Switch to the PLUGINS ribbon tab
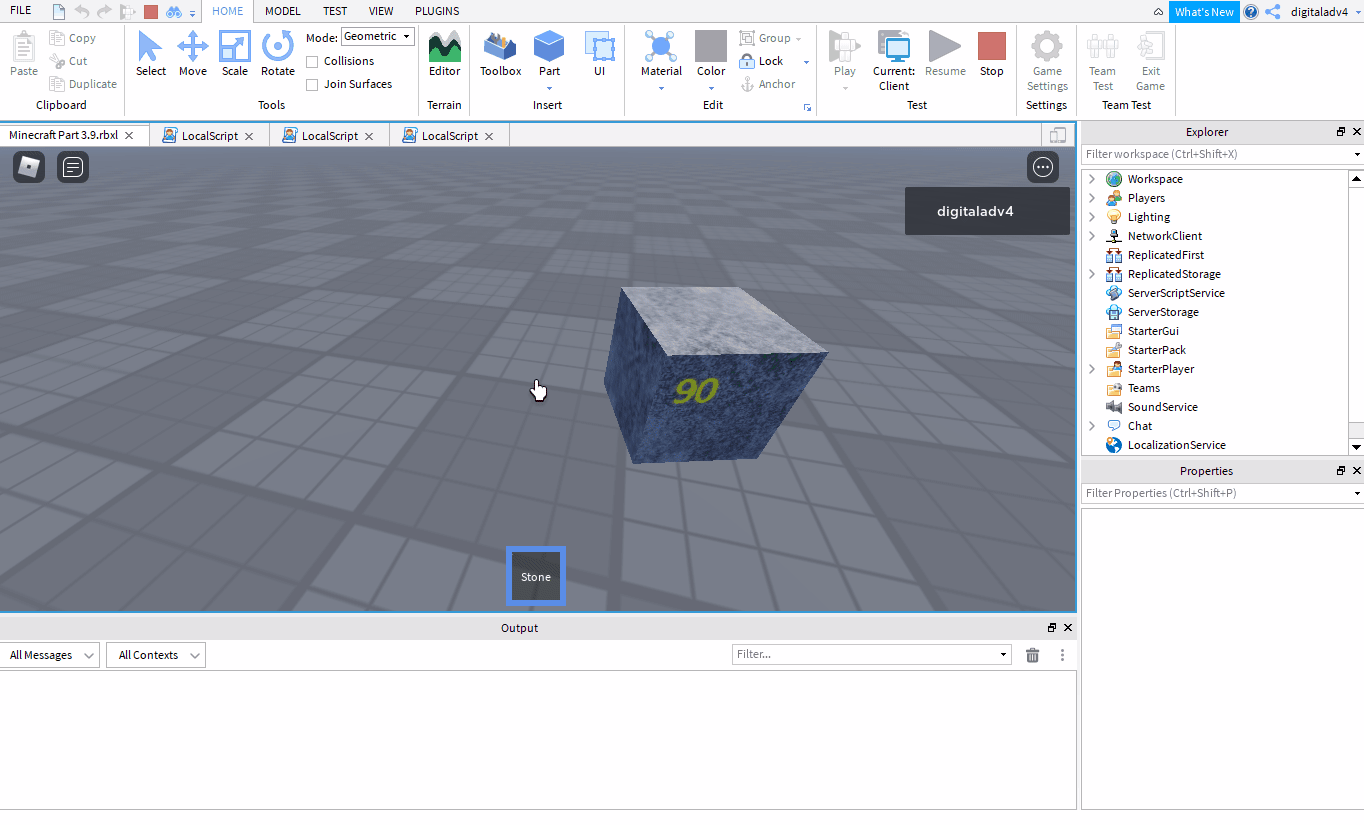The image size is (1364, 825). pyautogui.click(x=437, y=11)
